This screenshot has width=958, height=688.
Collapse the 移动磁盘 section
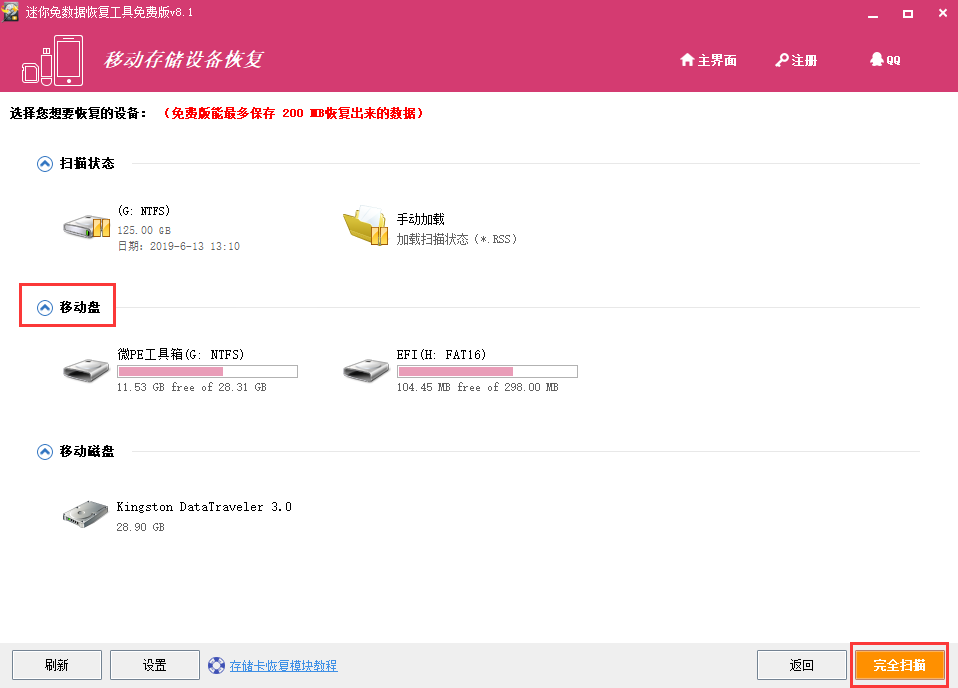coord(45,452)
